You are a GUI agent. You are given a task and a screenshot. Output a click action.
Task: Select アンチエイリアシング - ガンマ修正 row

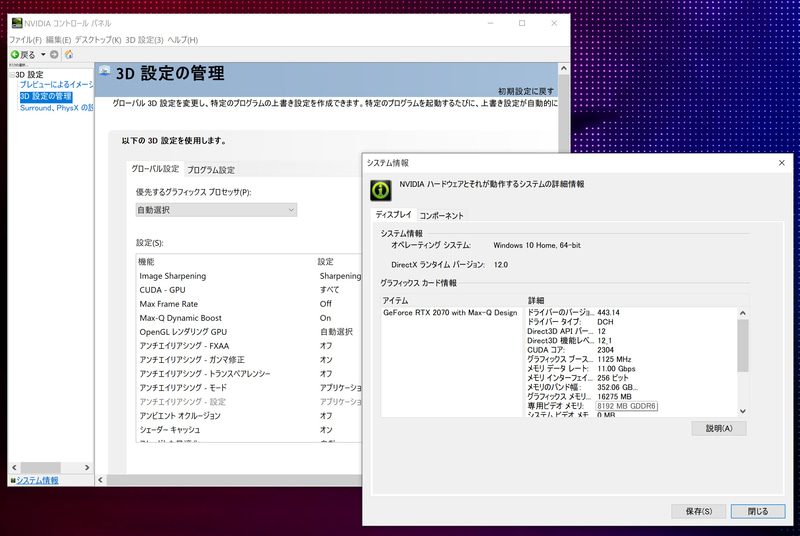249,360
